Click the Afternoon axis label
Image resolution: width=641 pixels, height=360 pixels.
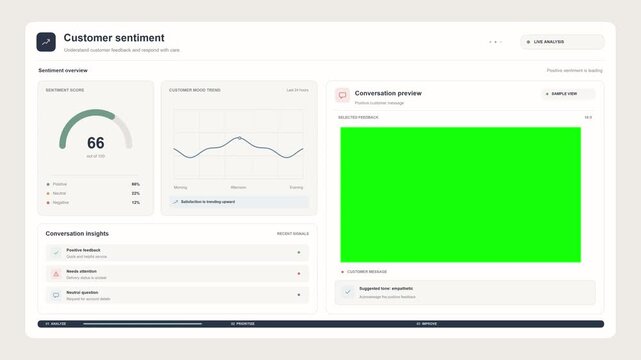coord(238,188)
